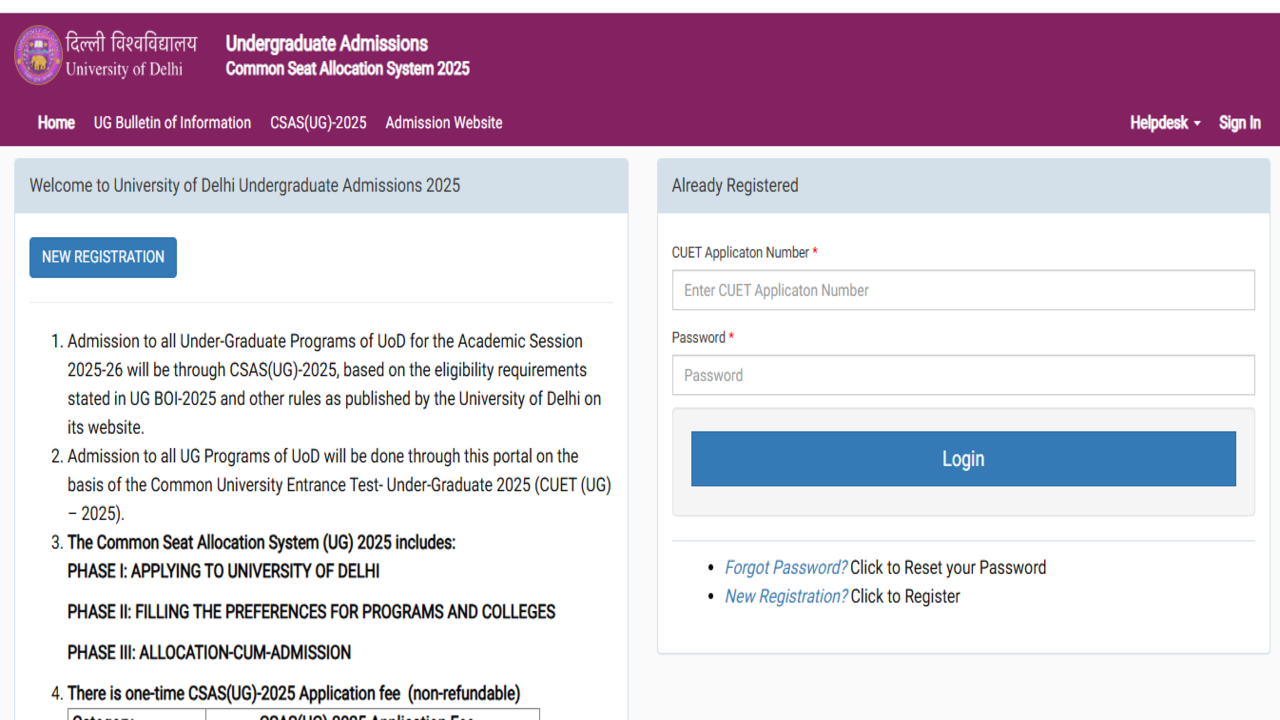Click the application fee table

304,714
